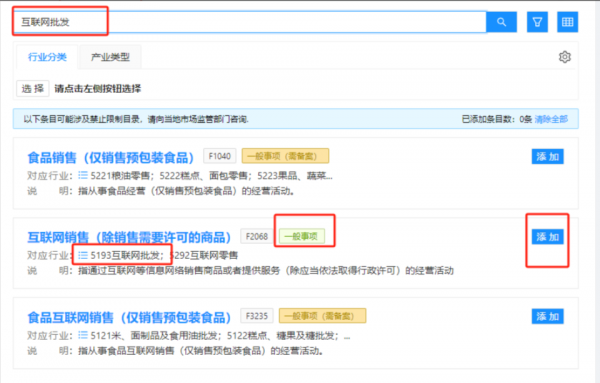Click the green 一般事项 tag
The height and width of the screenshot is (383, 600).
click(302, 236)
